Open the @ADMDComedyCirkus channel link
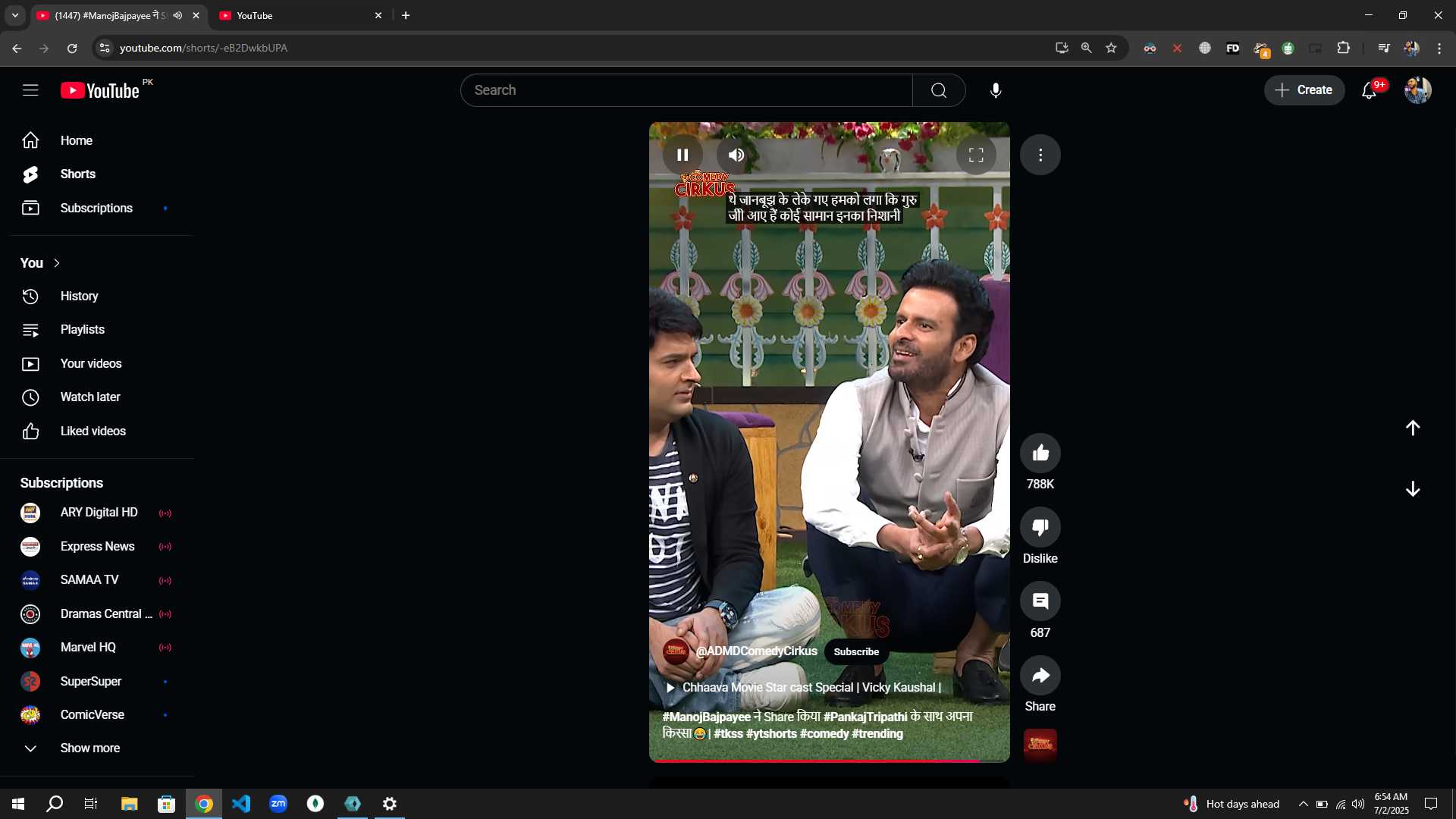 (x=756, y=651)
